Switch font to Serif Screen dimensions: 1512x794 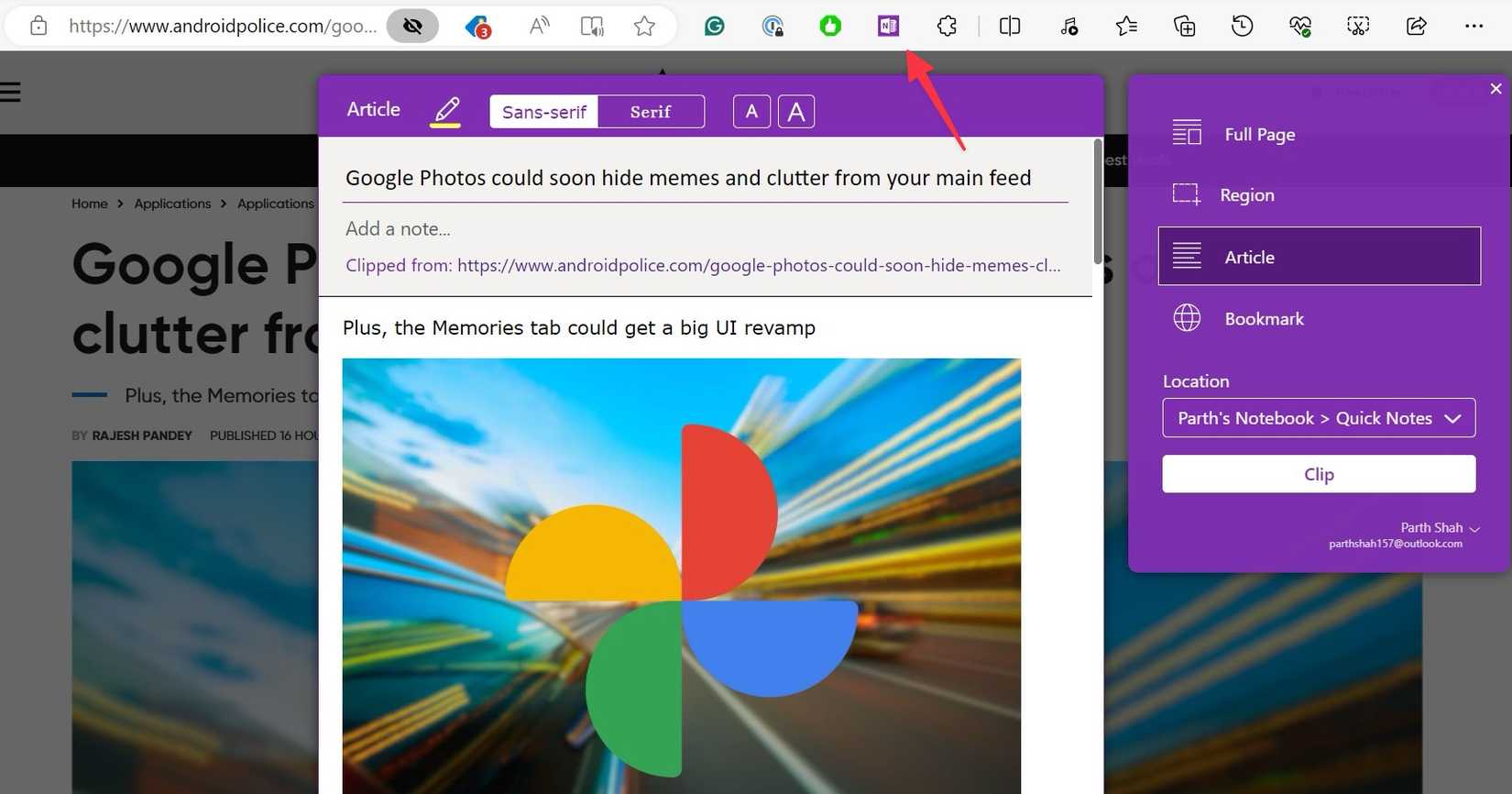(651, 112)
